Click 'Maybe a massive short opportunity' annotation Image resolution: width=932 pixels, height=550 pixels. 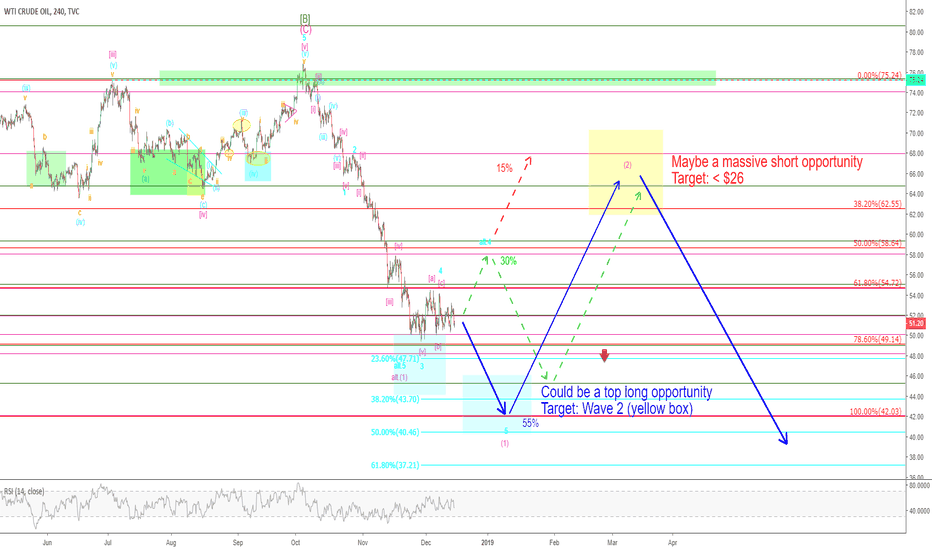(x=767, y=162)
